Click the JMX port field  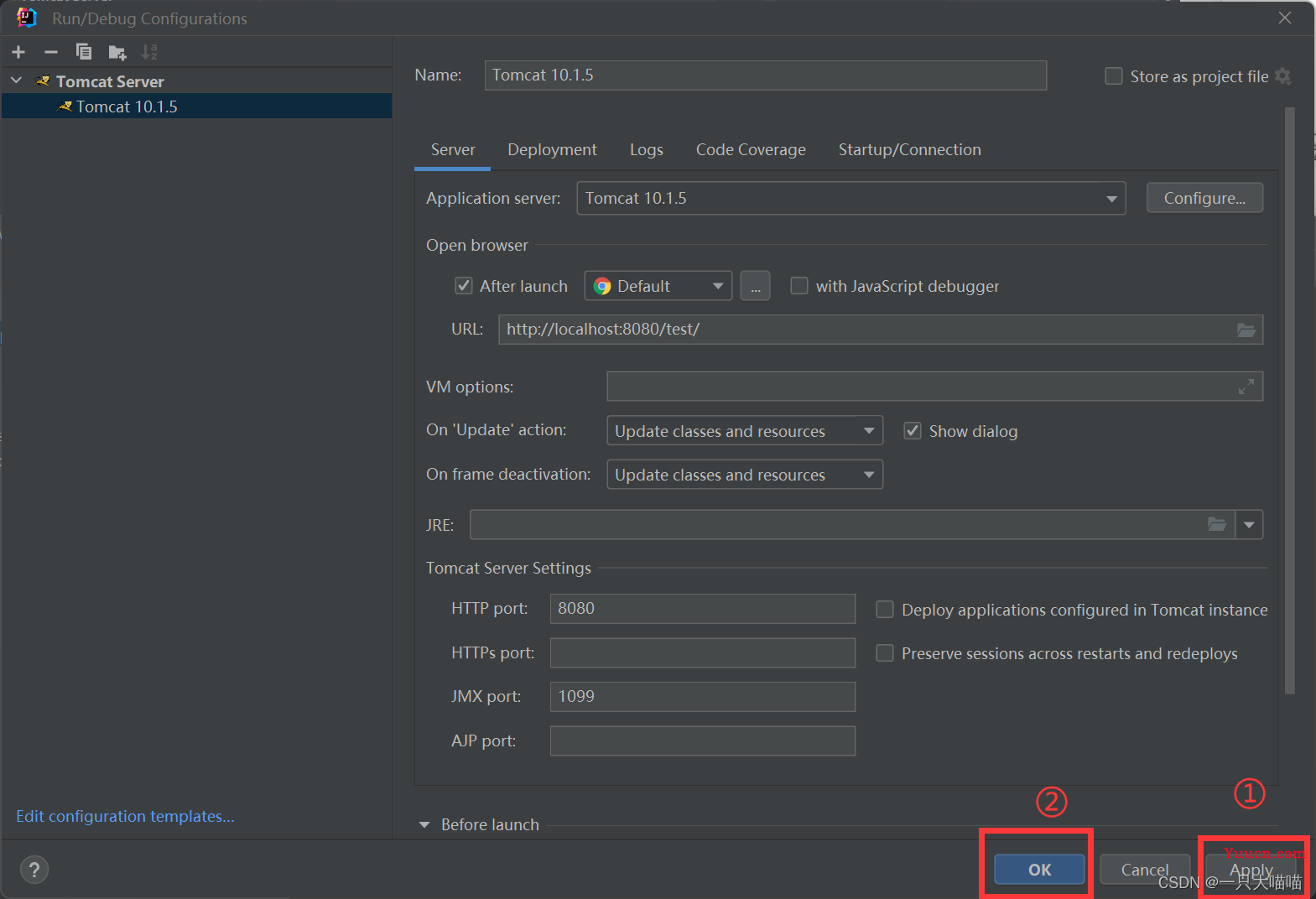(703, 697)
